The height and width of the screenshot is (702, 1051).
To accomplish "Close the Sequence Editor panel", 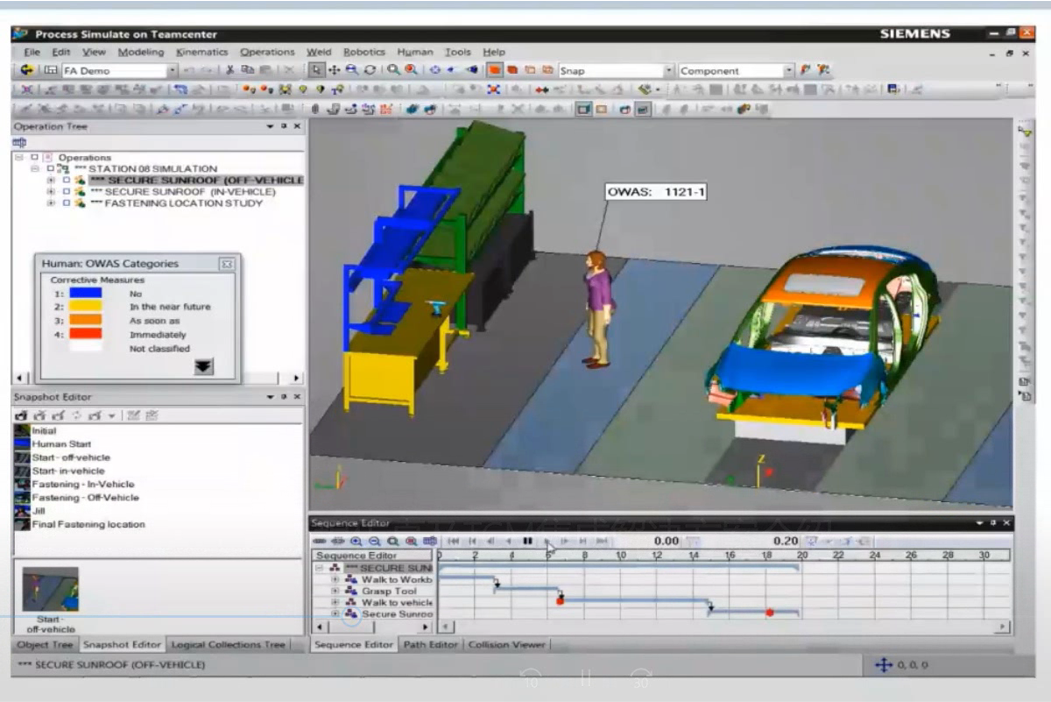I will click(x=1006, y=522).
